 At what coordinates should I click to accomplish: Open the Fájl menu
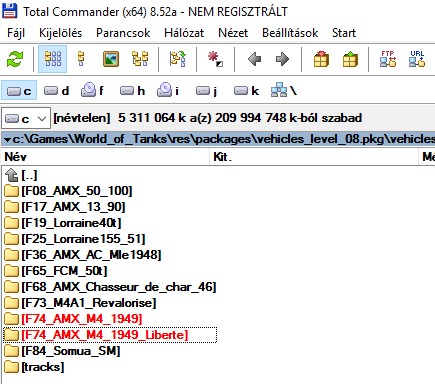[x=16, y=33]
